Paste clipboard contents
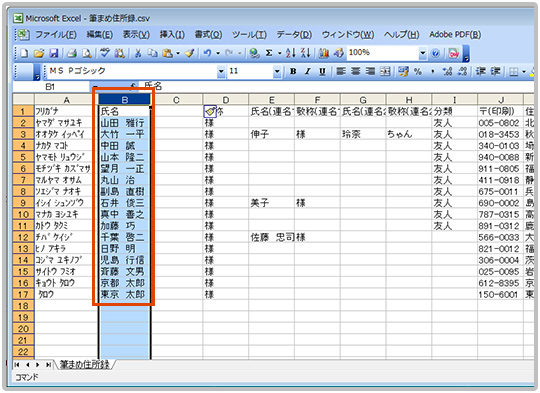Image resolution: width=540 pixels, height=393 pixels. point(167,53)
